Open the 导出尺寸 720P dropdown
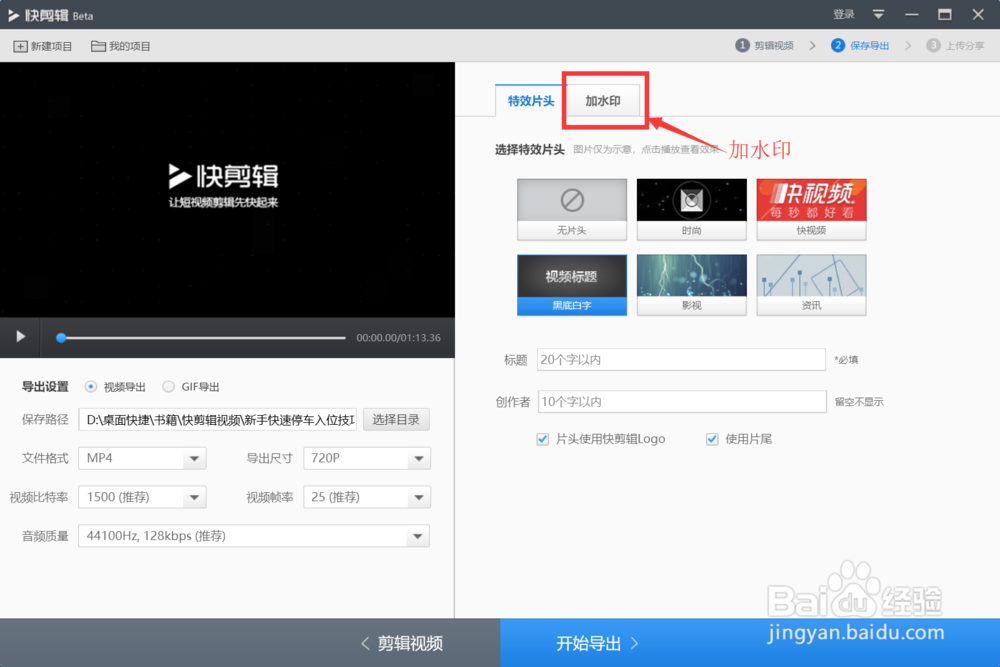The image size is (1000, 667). click(x=366, y=458)
